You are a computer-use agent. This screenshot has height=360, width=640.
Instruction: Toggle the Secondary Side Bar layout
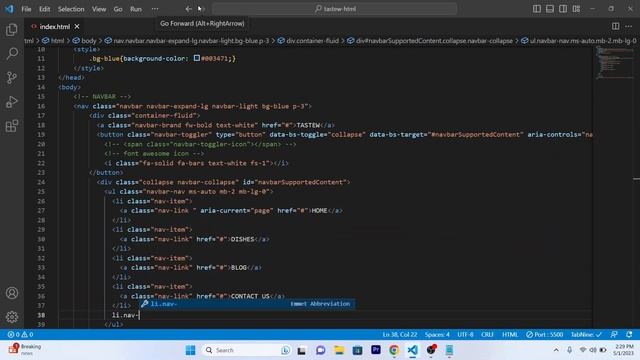[x=563, y=9]
